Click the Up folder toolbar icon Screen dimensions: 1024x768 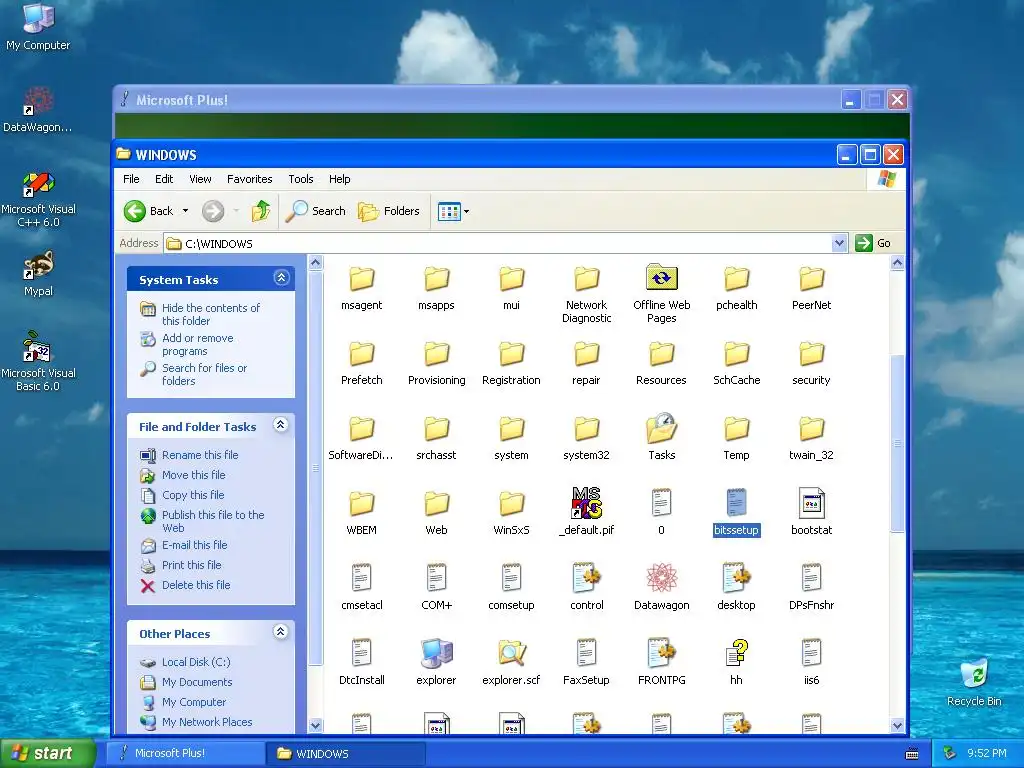click(261, 211)
